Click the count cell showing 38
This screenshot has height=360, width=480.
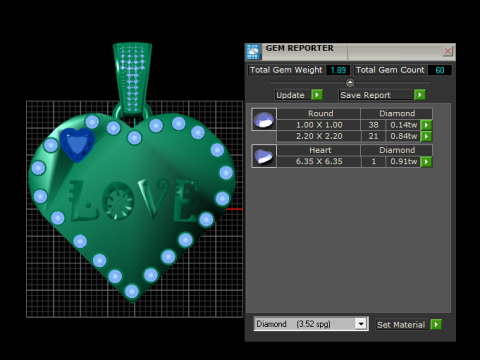point(373,125)
